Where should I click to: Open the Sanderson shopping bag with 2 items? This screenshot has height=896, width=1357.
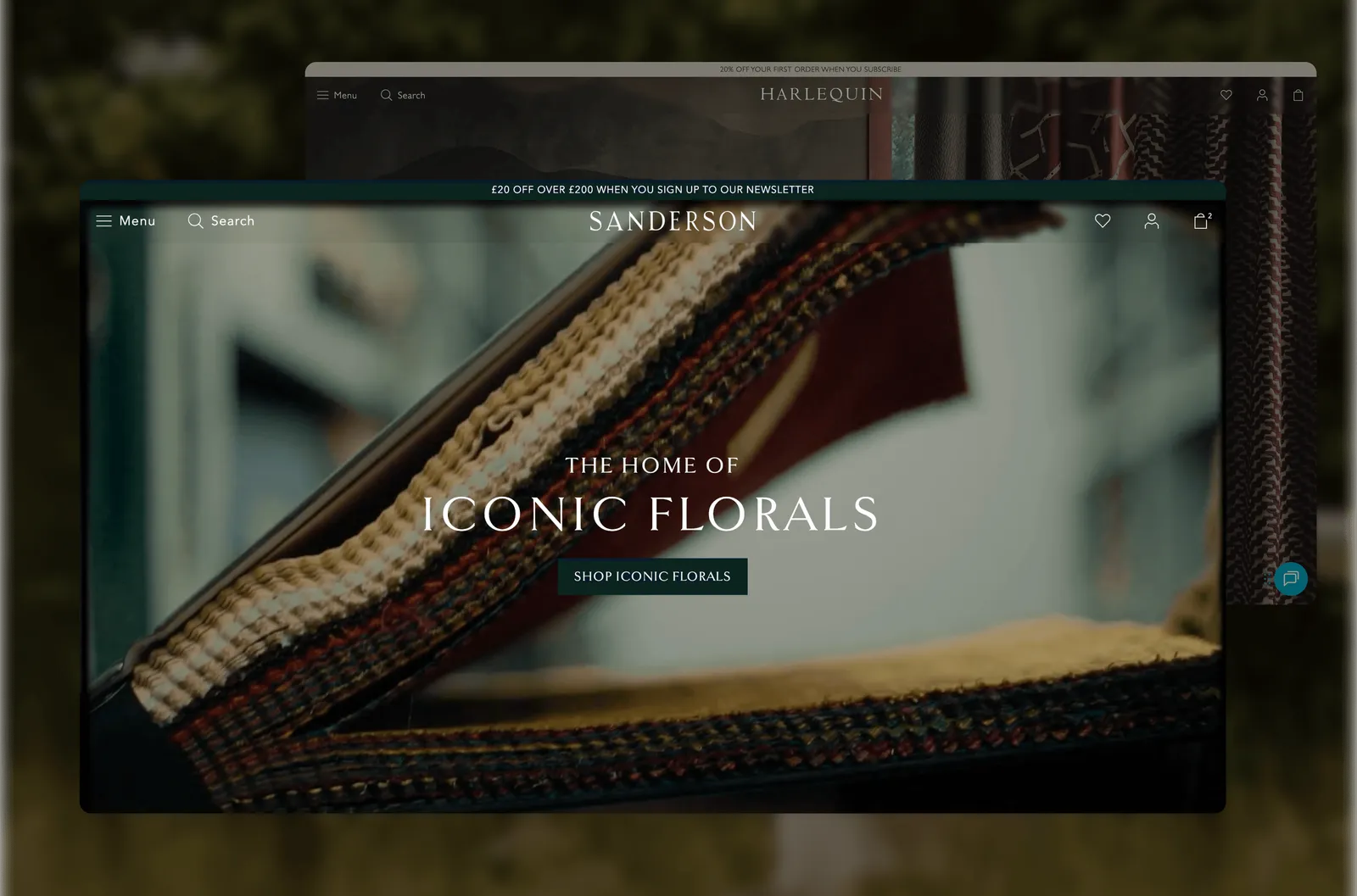(x=1202, y=220)
